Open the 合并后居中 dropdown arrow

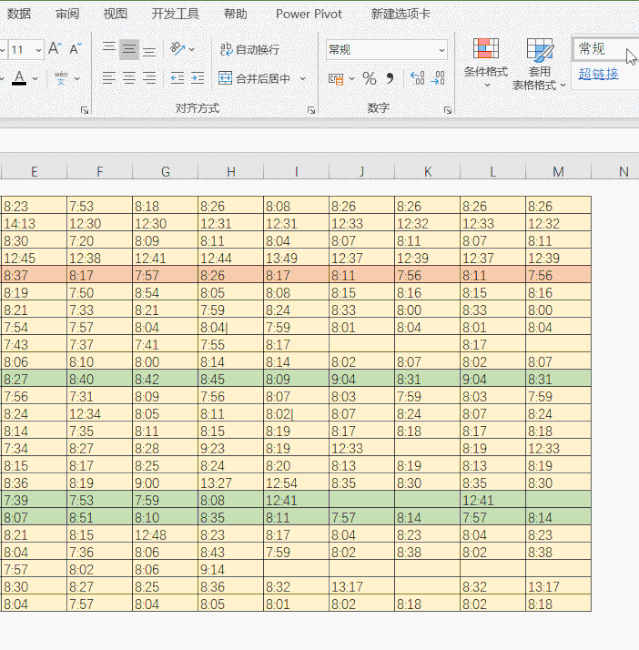pos(303,78)
